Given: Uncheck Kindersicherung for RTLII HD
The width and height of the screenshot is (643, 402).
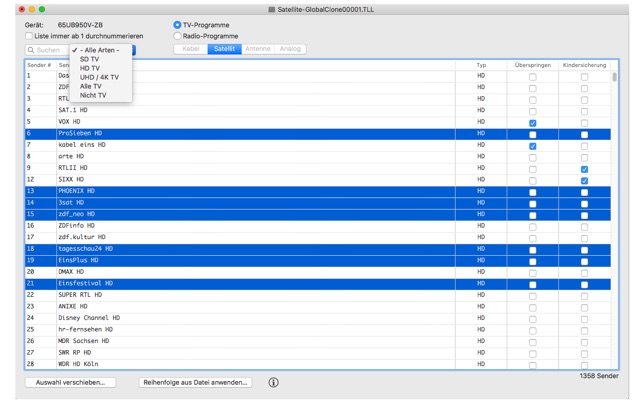Looking at the screenshot, I should 584,169.
